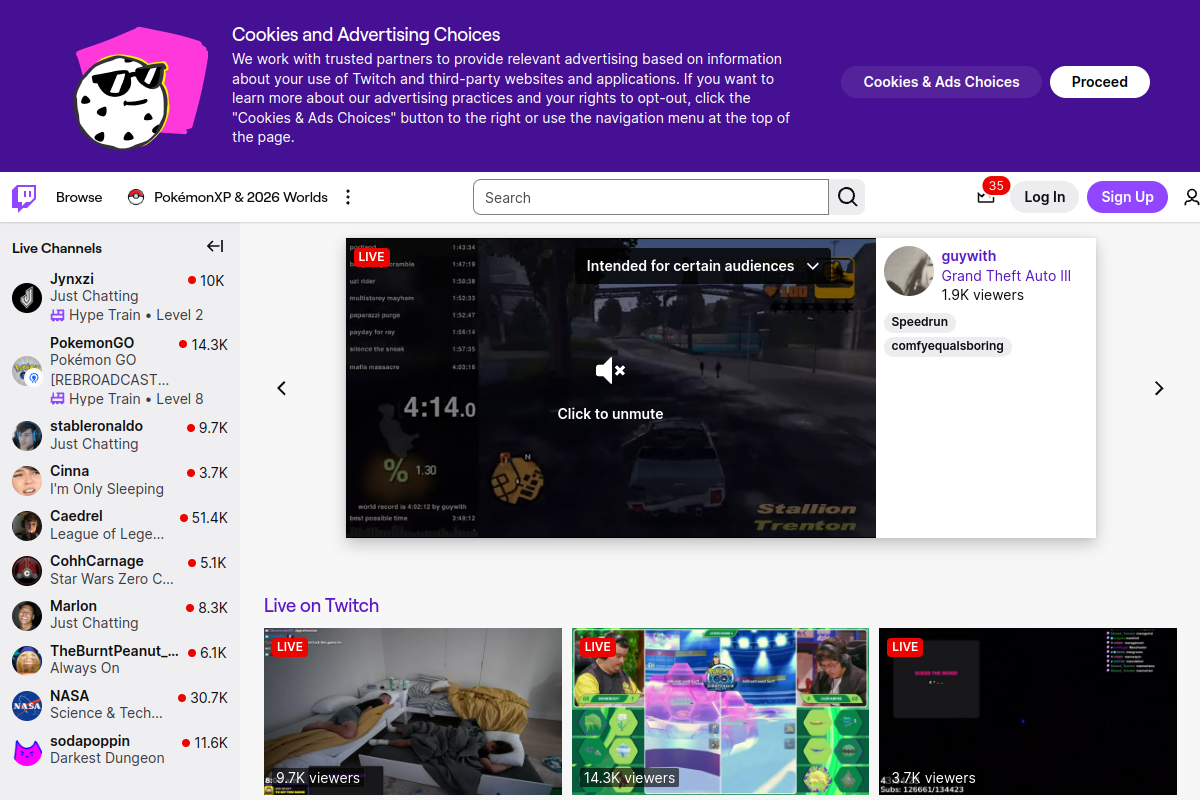Click stableronaldo's channel avatar
This screenshot has width=1200, height=800.
(x=27, y=435)
